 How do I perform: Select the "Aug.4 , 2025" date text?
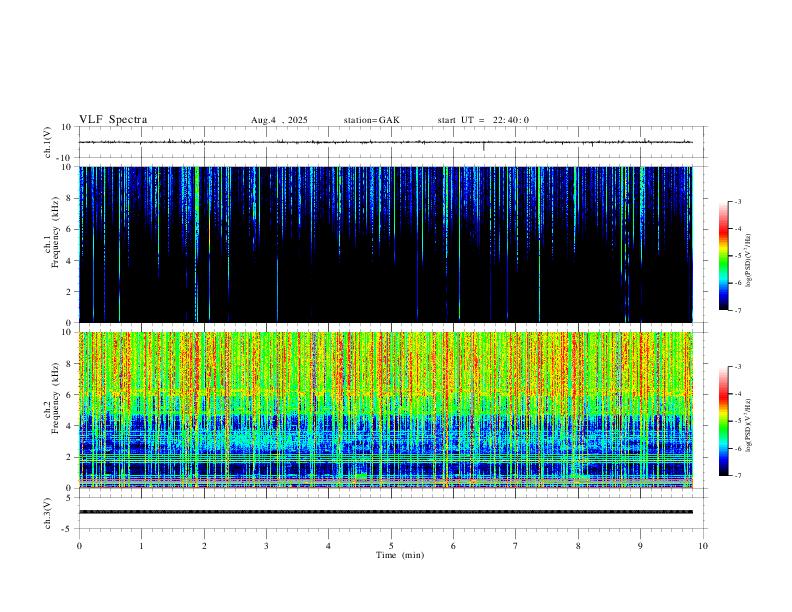pyautogui.click(x=279, y=120)
